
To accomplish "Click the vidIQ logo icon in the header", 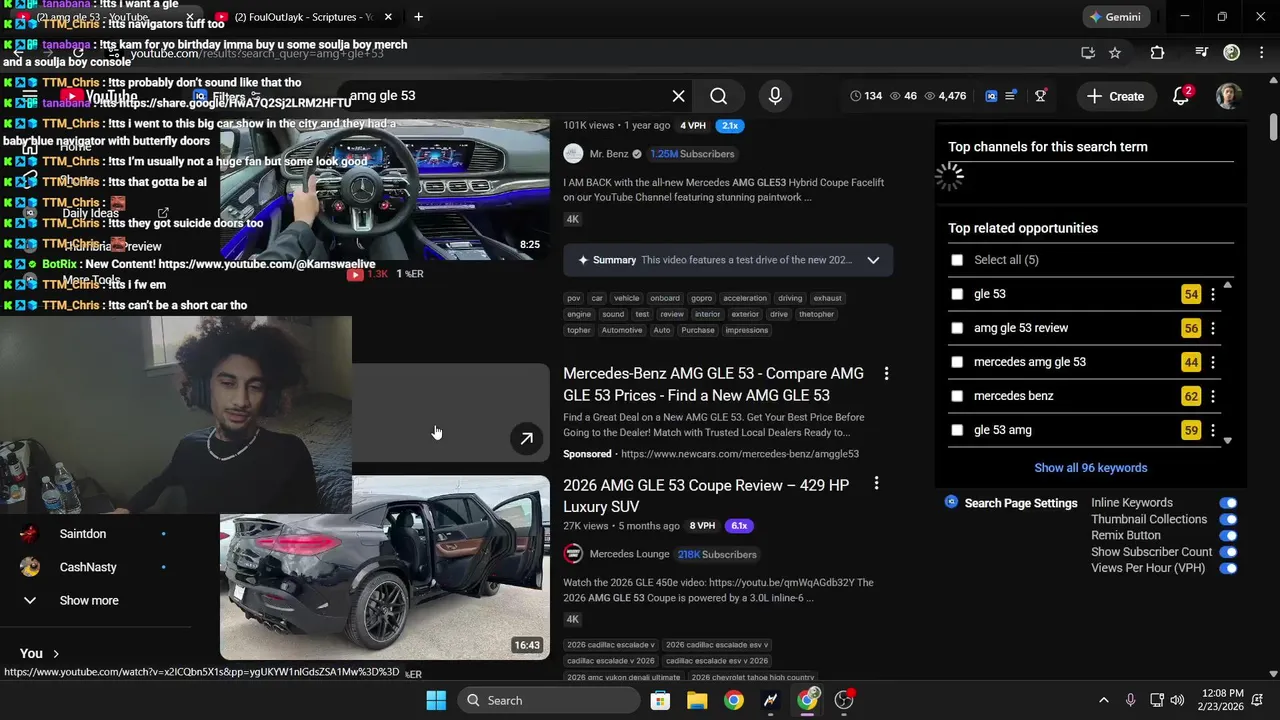I will click(991, 96).
